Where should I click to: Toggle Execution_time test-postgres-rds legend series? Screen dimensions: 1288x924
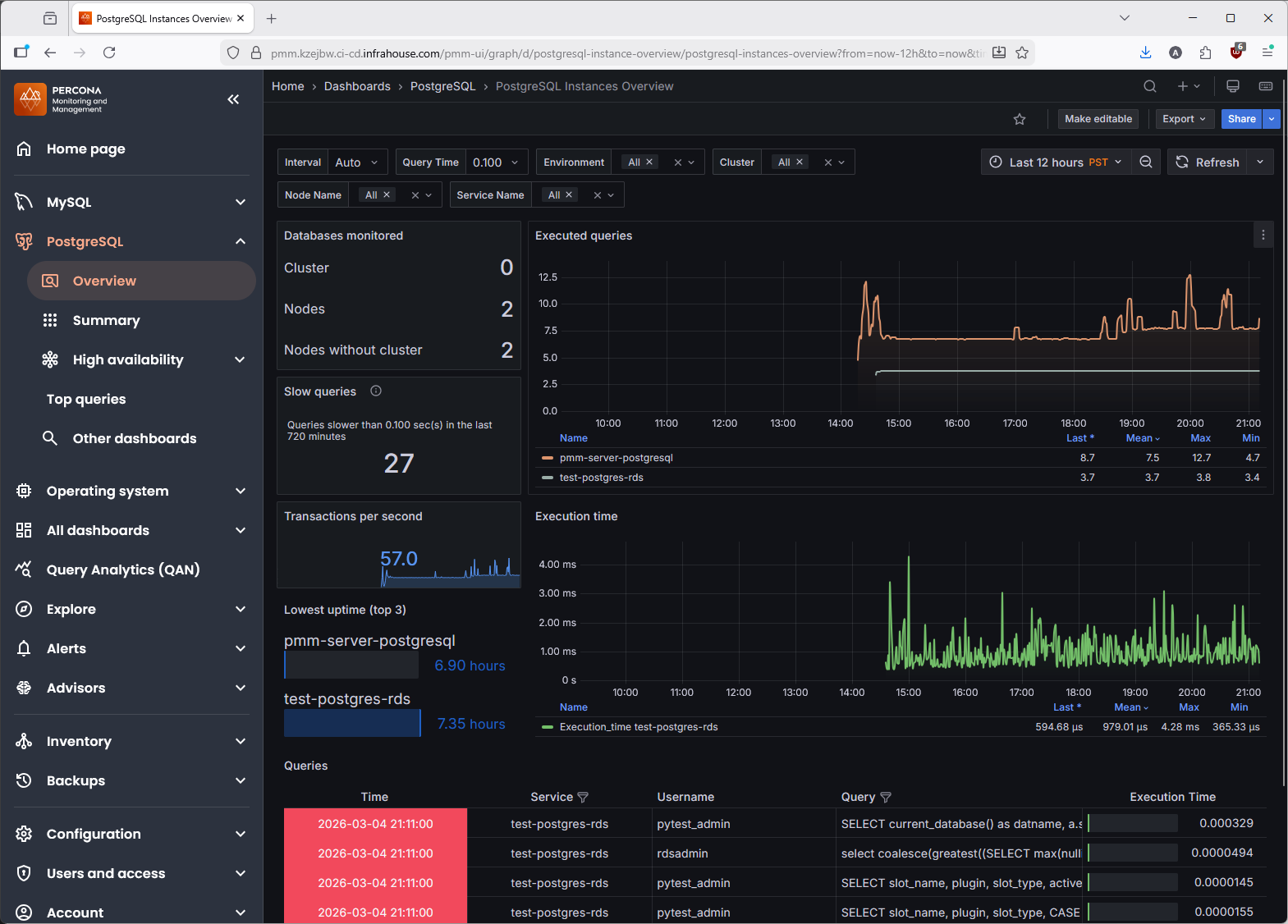coord(638,727)
